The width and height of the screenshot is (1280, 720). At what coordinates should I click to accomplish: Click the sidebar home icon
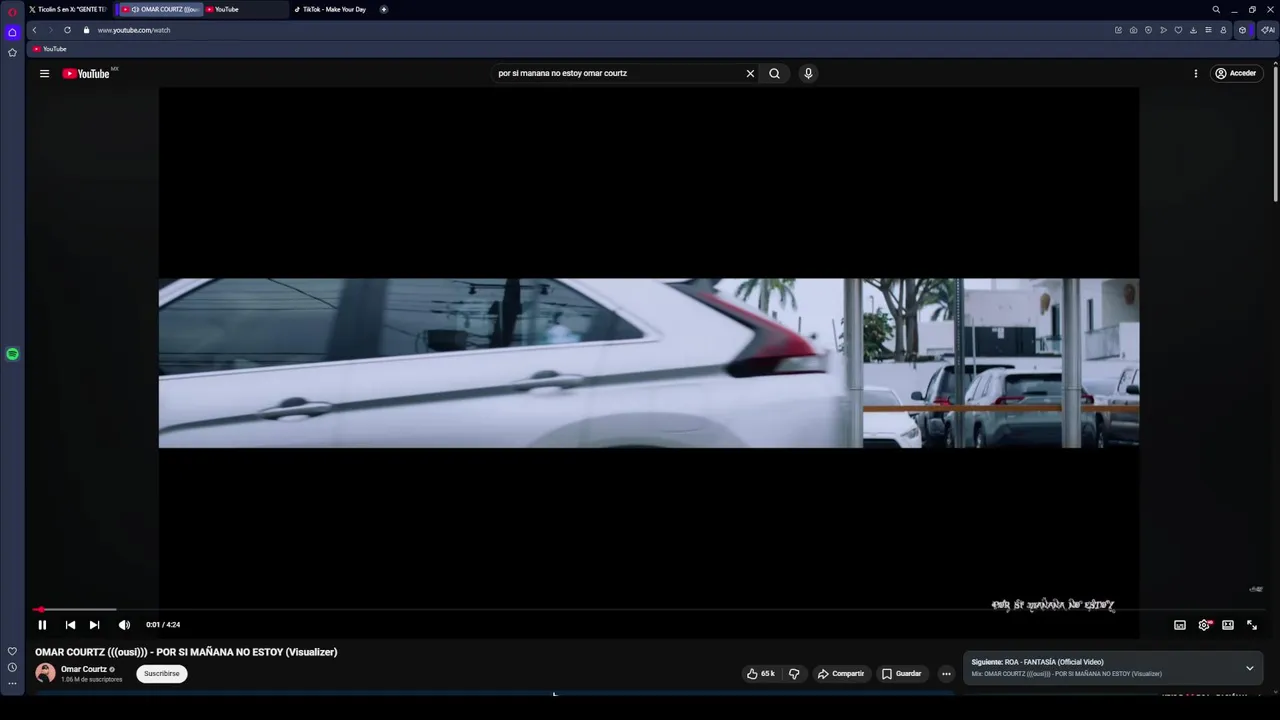pos(12,32)
